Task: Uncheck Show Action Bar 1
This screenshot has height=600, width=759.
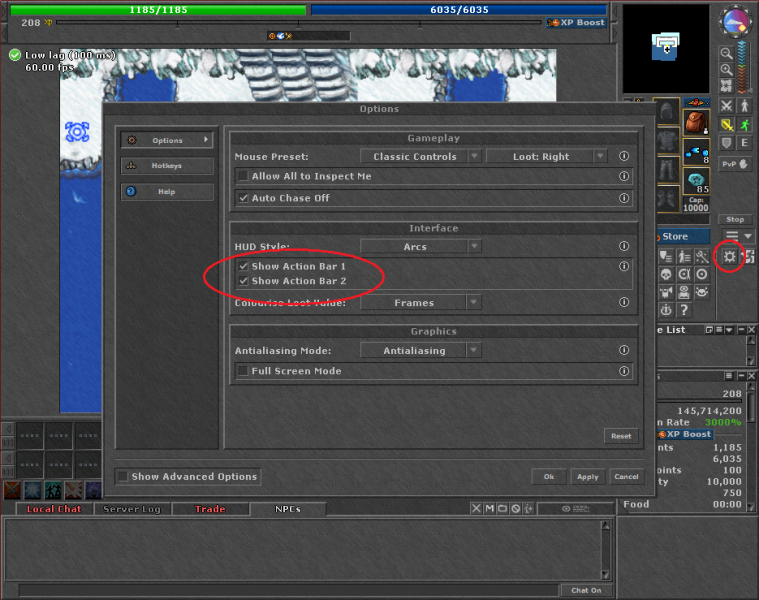Action: click(243, 266)
